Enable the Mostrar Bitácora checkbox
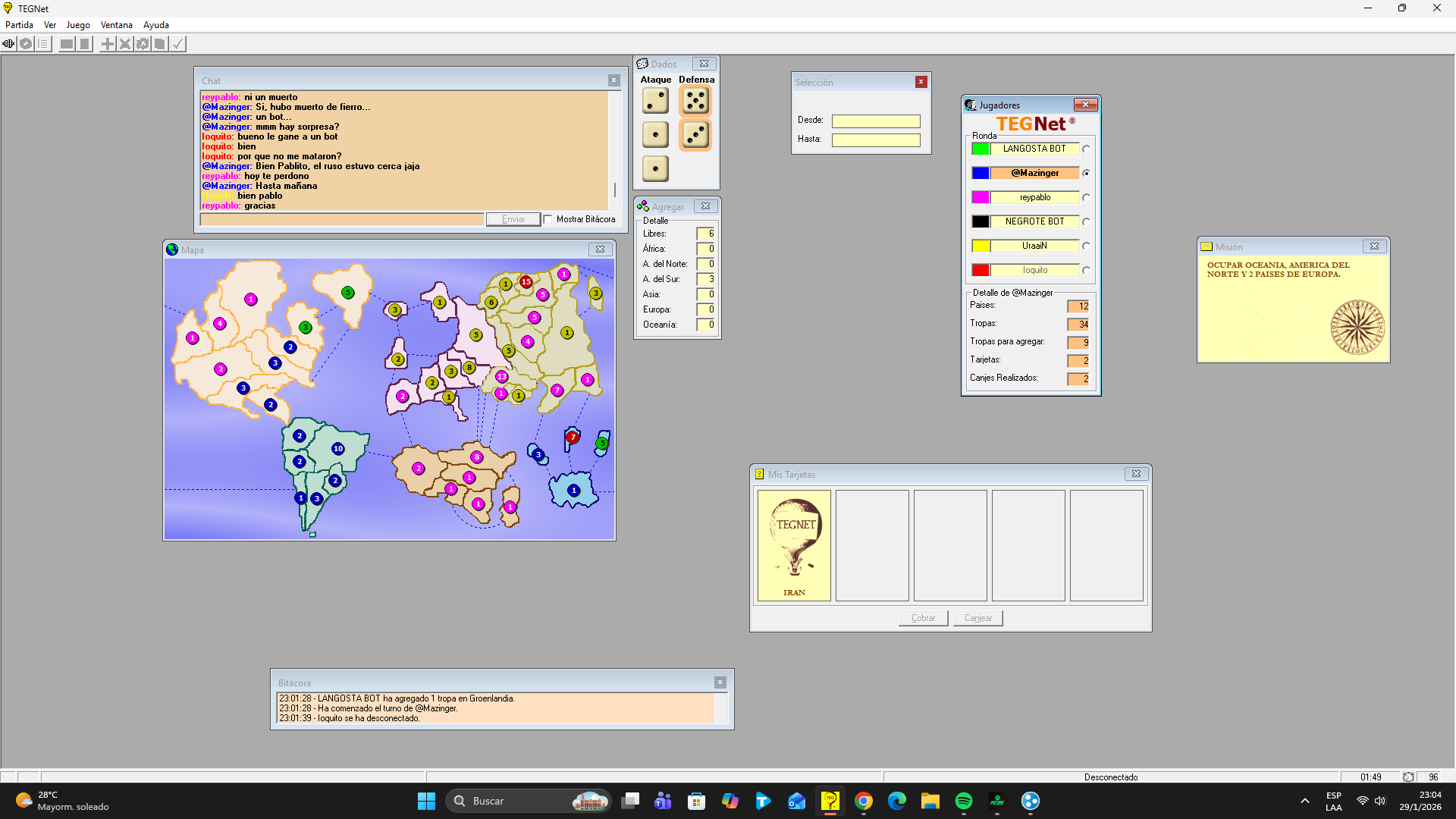1456x819 pixels. [548, 220]
